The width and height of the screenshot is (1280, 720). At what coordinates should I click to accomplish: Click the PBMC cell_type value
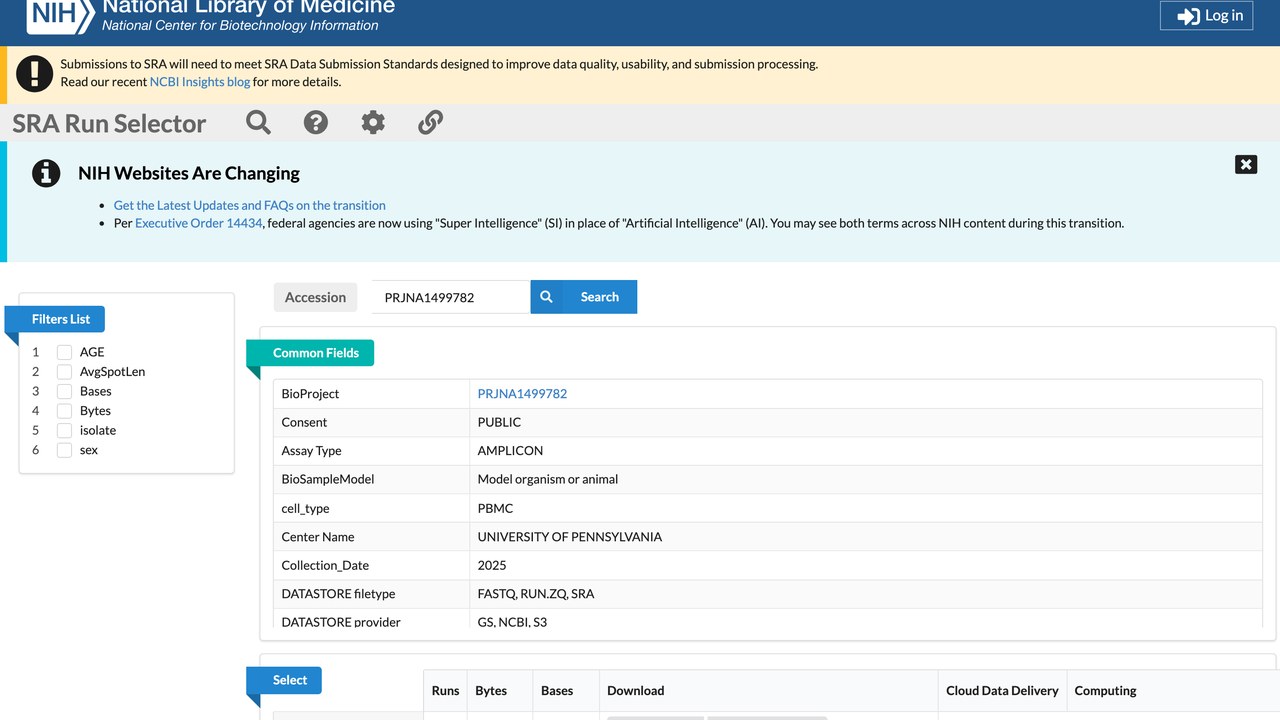495,508
